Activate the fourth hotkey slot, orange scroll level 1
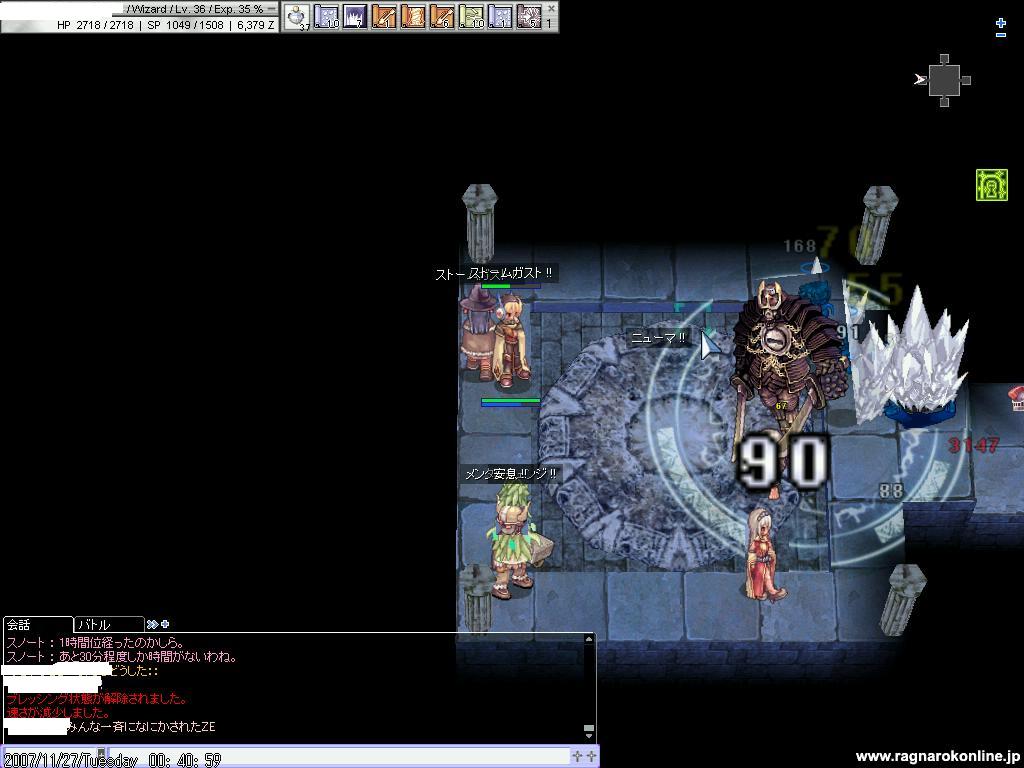 [x=384, y=16]
